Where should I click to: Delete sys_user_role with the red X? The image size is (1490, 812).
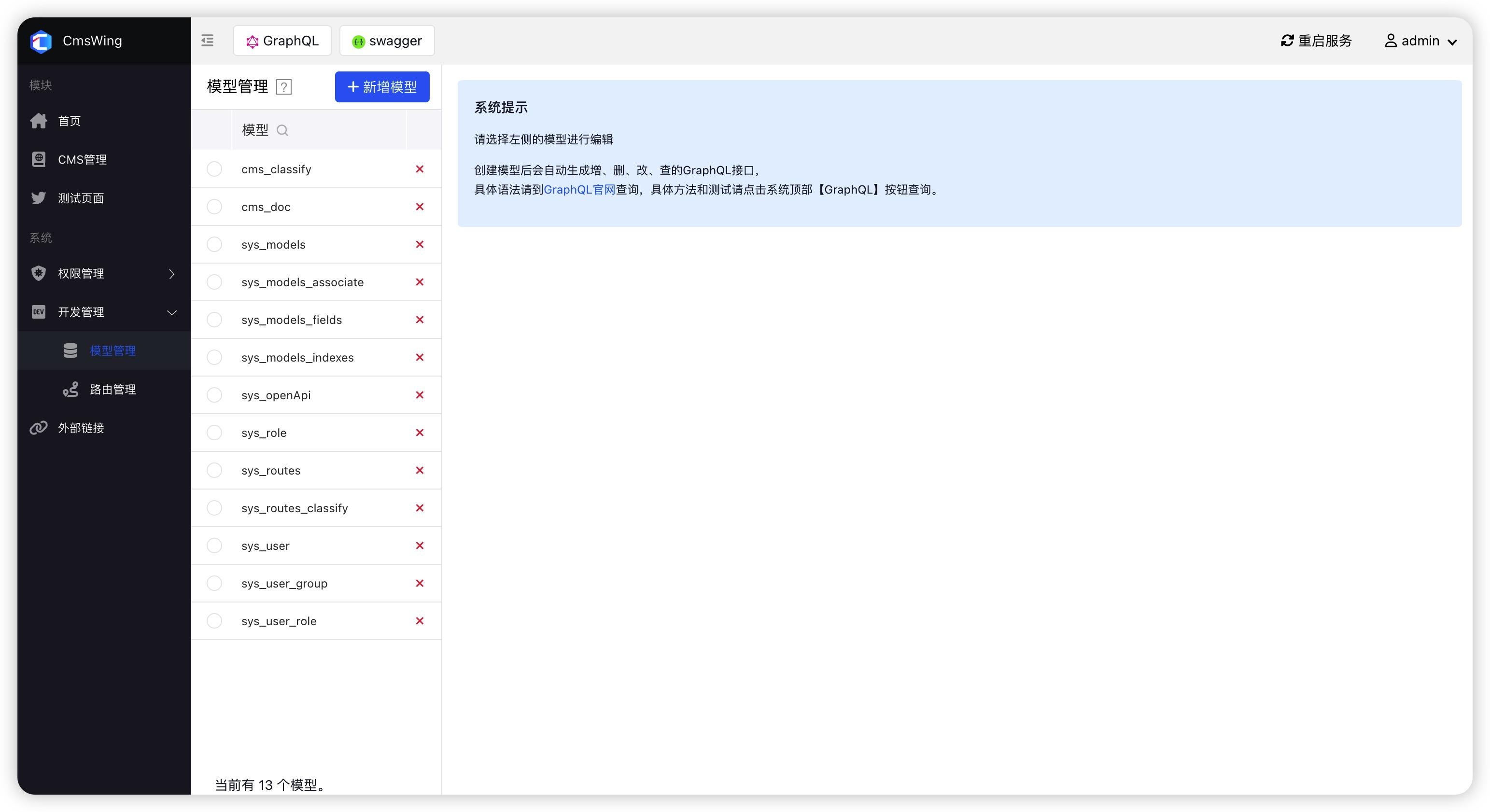pos(420,620)
